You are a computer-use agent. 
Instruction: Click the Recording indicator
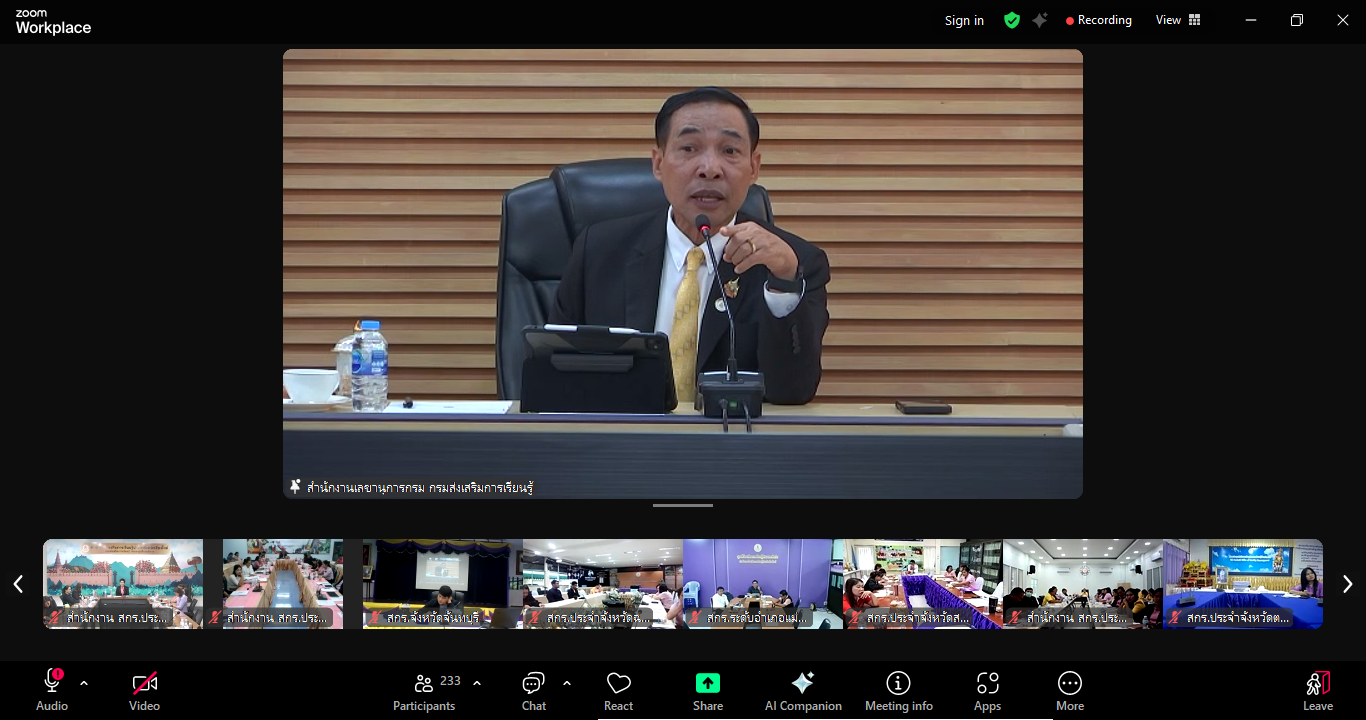pos(1099,20)
